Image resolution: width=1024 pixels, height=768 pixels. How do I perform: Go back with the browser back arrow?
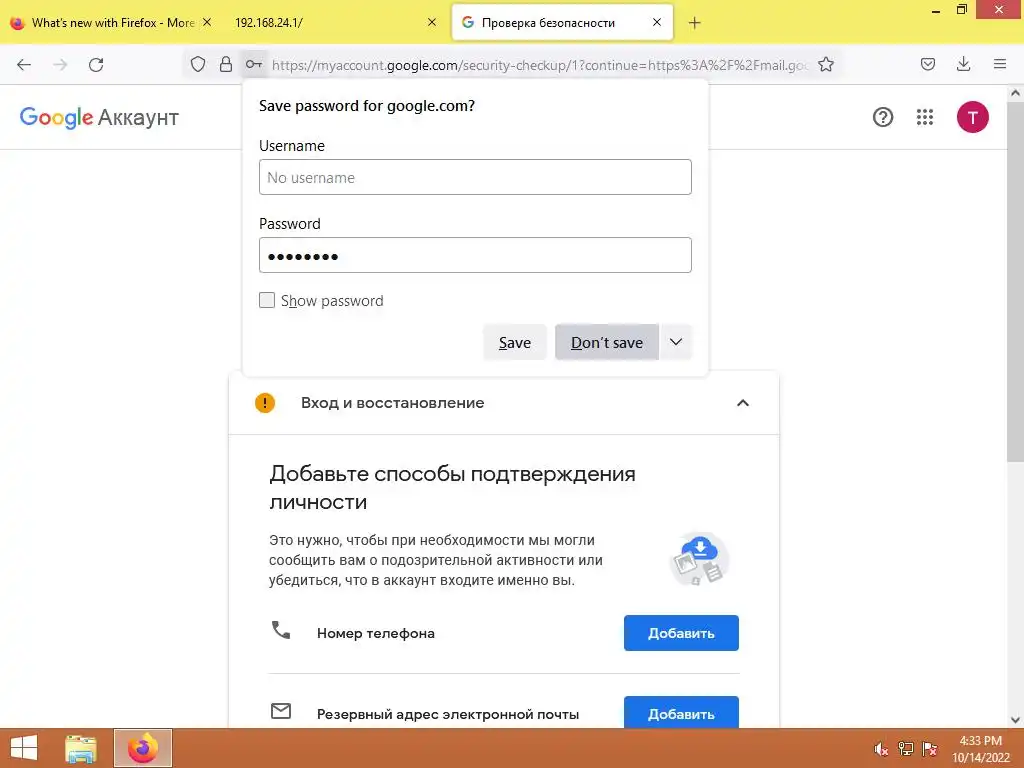click(24, 64)
